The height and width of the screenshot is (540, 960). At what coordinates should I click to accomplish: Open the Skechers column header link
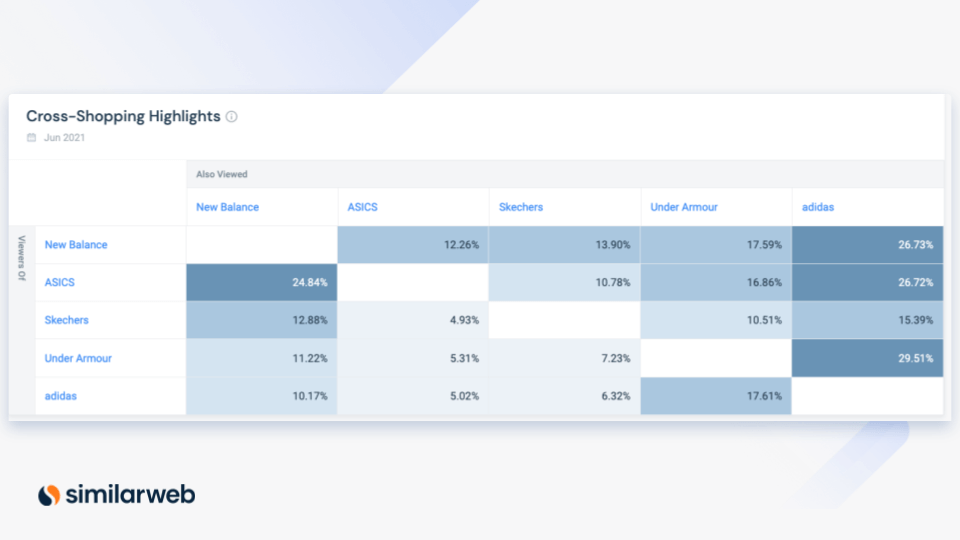click(x=522, y=207)
